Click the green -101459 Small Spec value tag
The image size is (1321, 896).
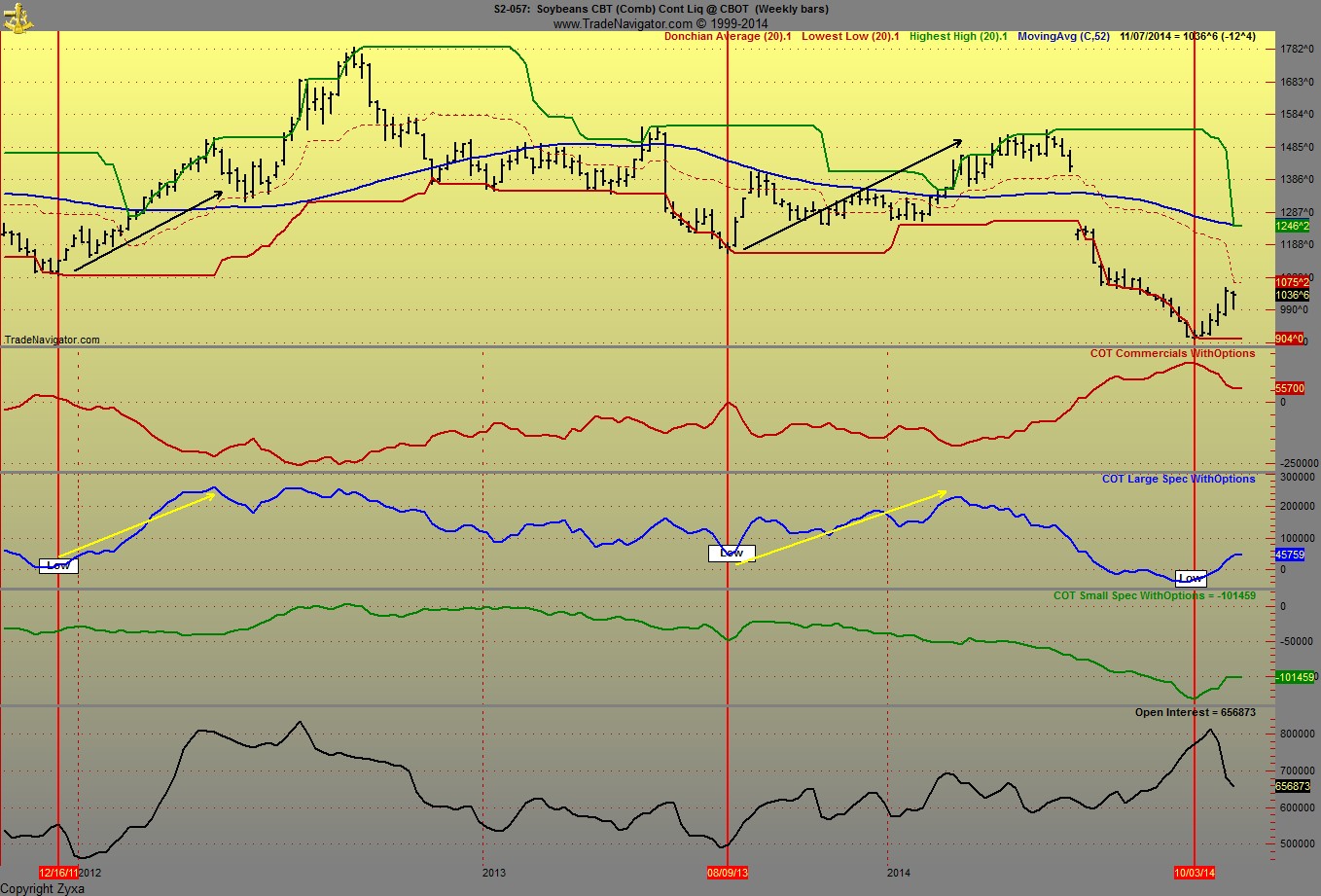[x=1295, y=677]
